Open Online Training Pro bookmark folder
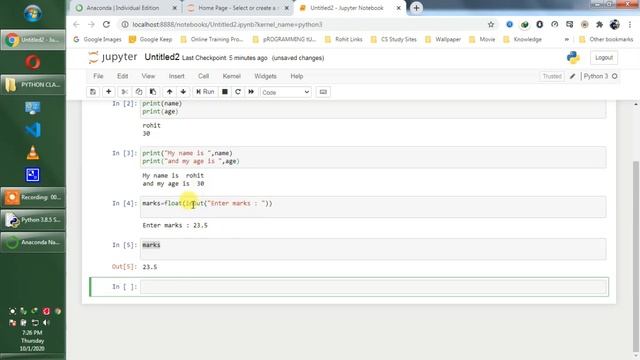The height and width of the screenshot is (360, 640). tap(212, 40)
